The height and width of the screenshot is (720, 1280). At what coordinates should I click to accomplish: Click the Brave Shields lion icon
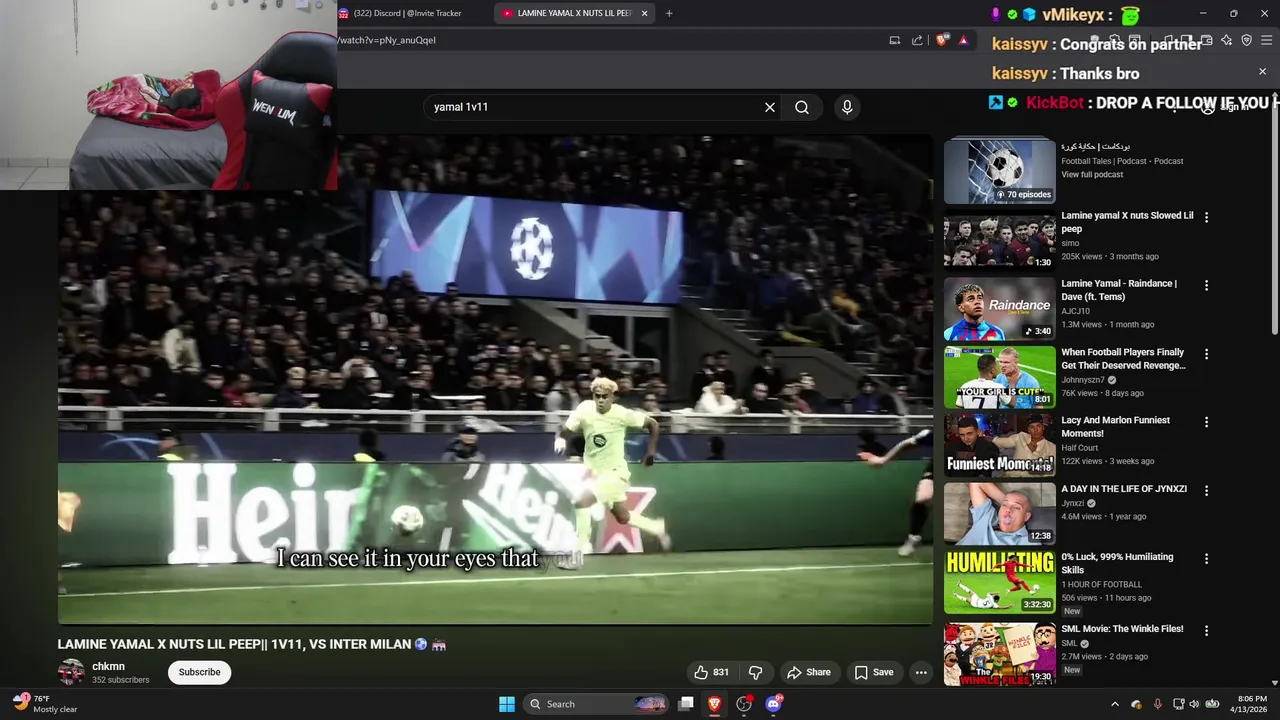pyautogui.click(x=942, y=40)
